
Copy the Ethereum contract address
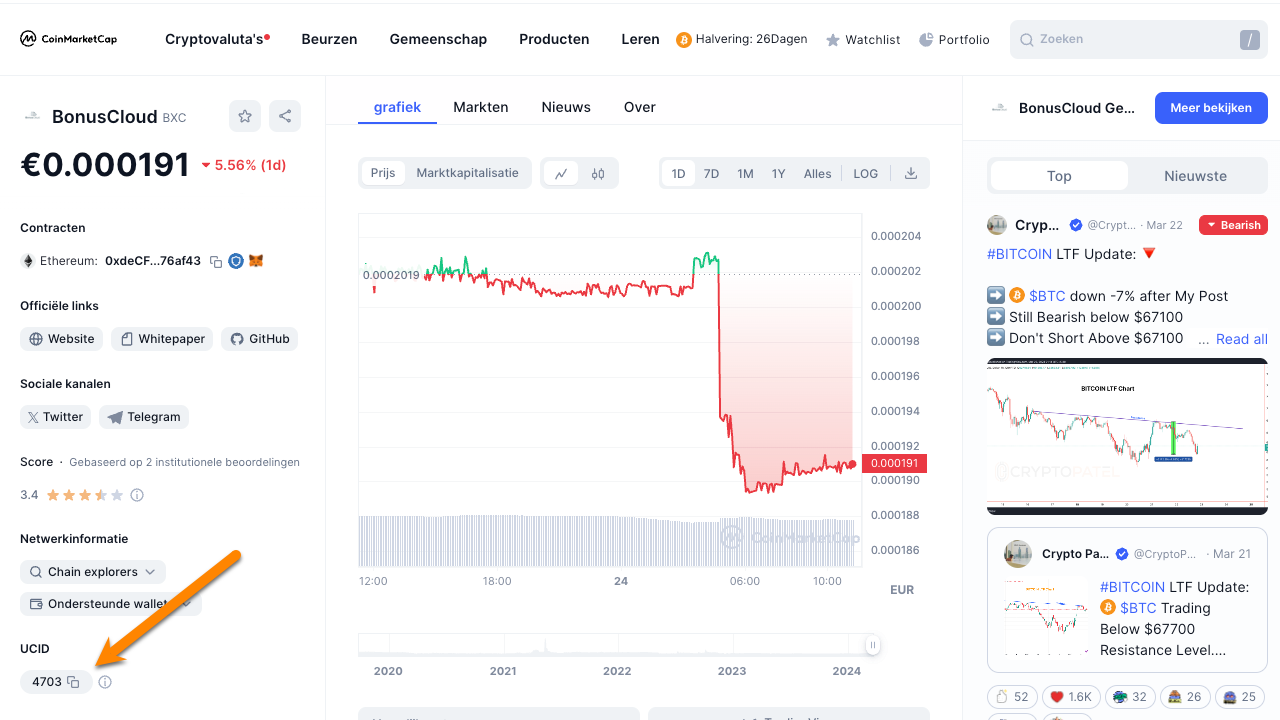coord(214,261)
